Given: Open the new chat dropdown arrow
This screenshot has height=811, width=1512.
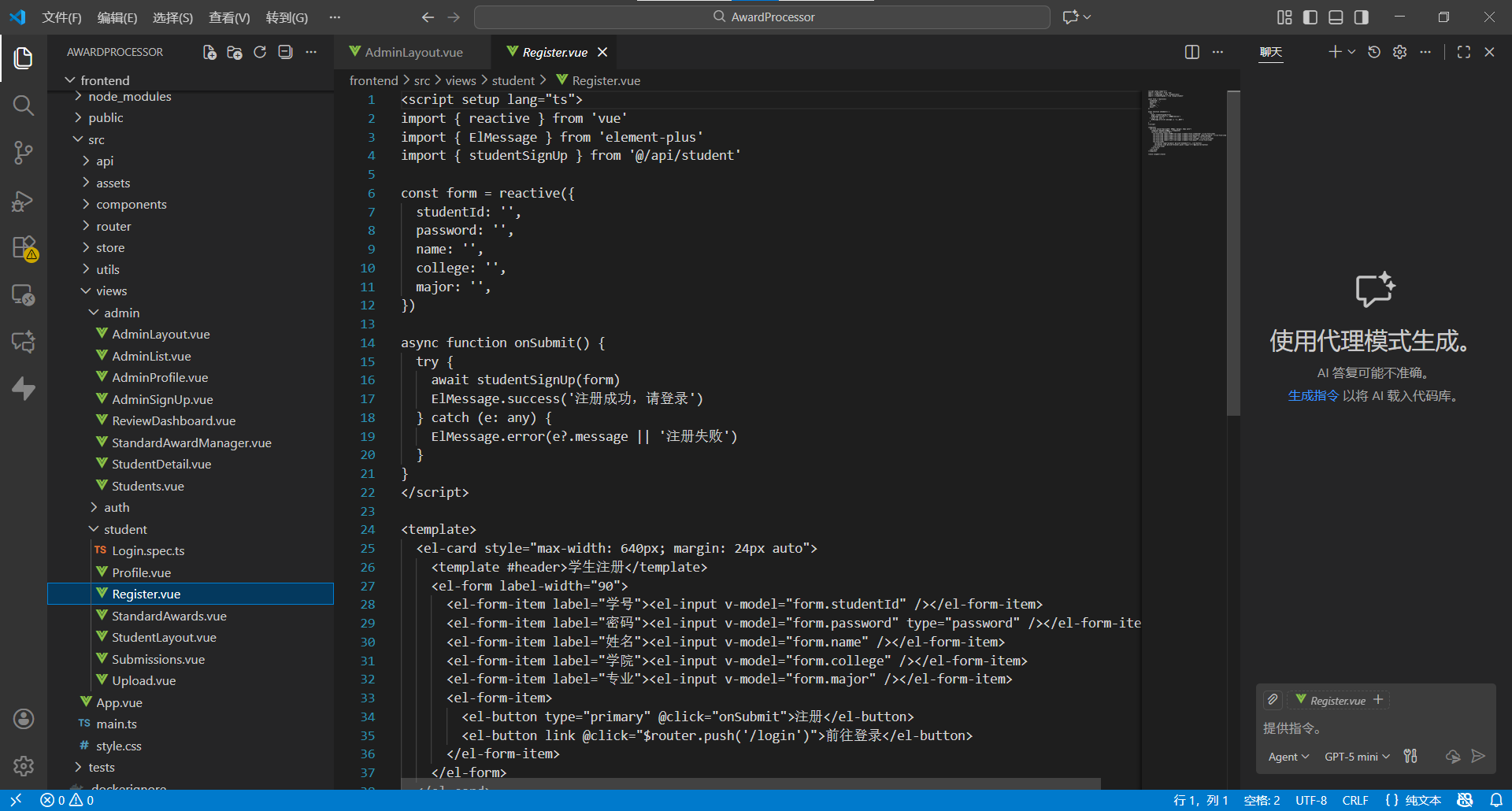Looking at the screenshot, I should tap(1352, 52).
